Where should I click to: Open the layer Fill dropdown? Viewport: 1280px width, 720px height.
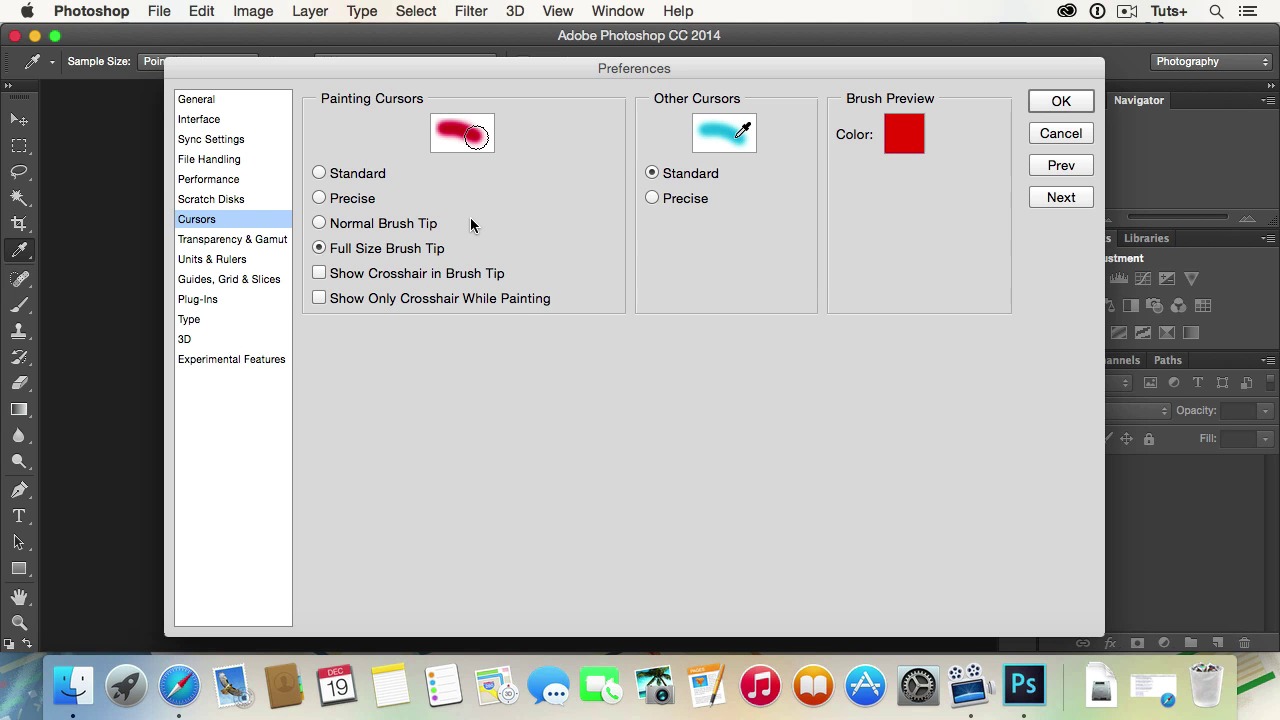click(1265, 439)
